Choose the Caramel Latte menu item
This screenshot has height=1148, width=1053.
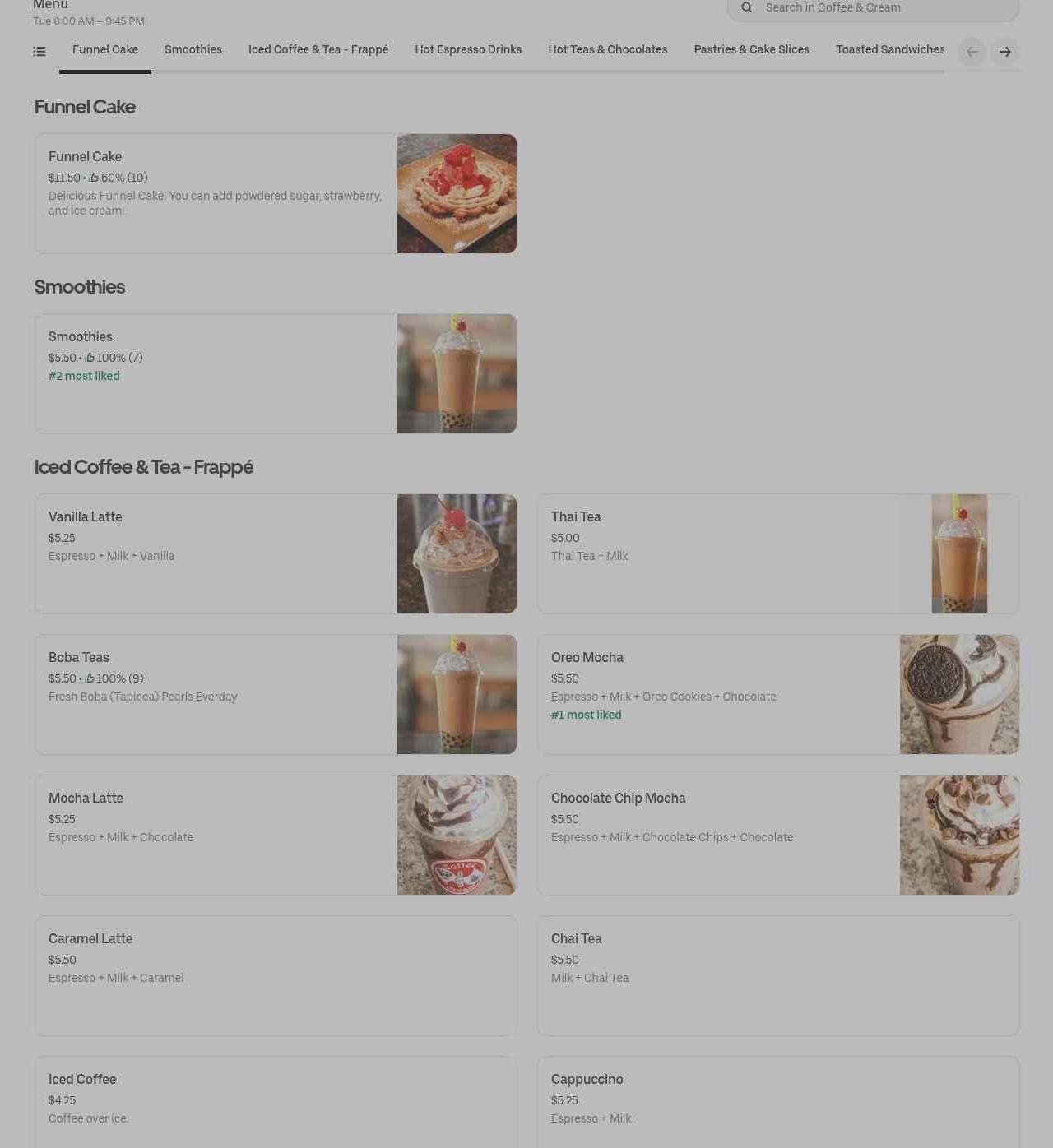point(276,975)
